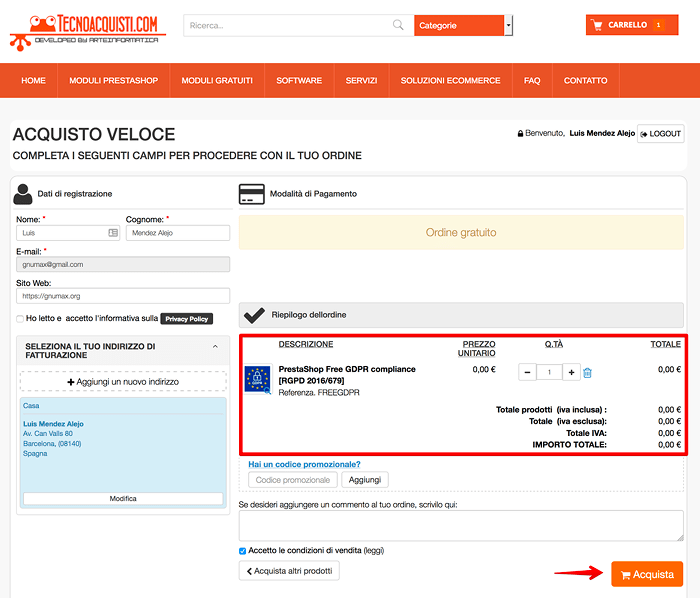
Task: Open SOFTWARE menu item
Action: pyautogui.click(x=299, y=80)
